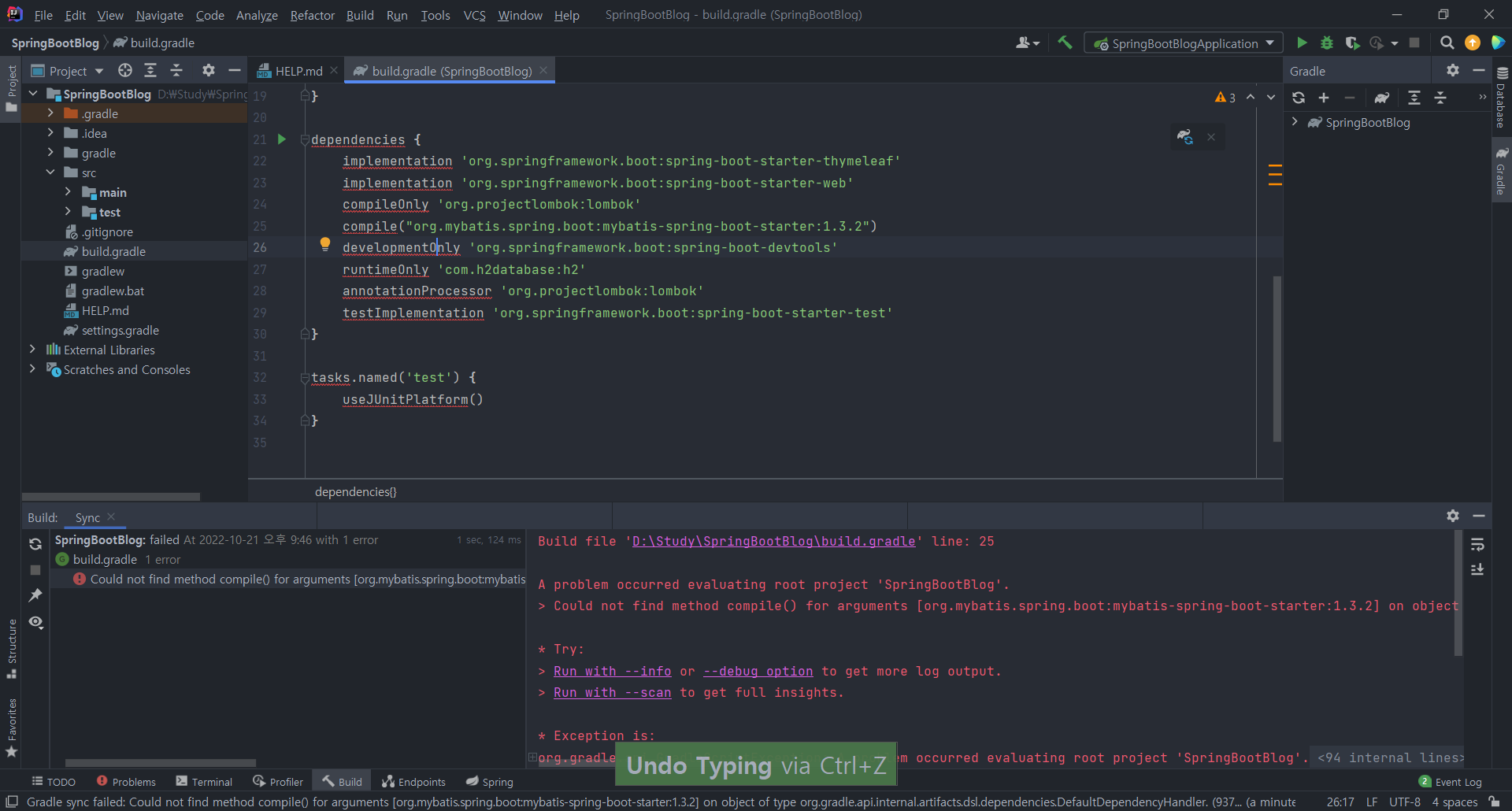Click Project panel horizontal scrollbar
The height and width of the screenshot is (811, 1512).
110,497
